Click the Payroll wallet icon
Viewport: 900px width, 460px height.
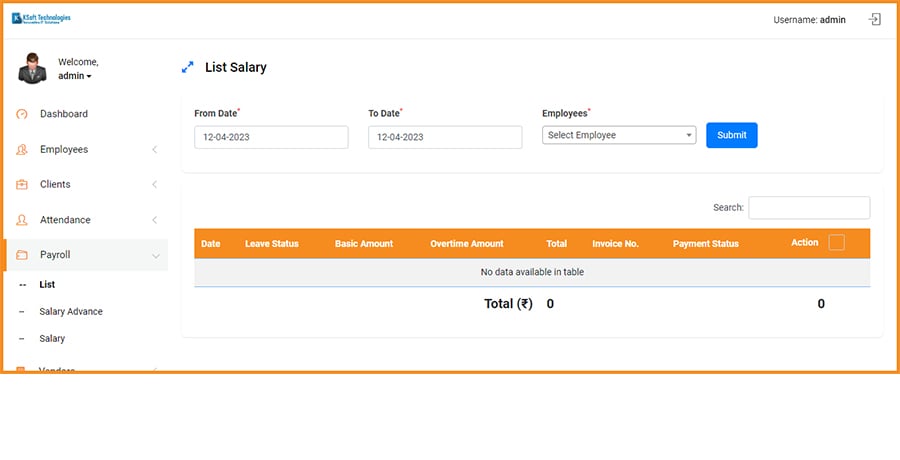[x=22, y=256]
